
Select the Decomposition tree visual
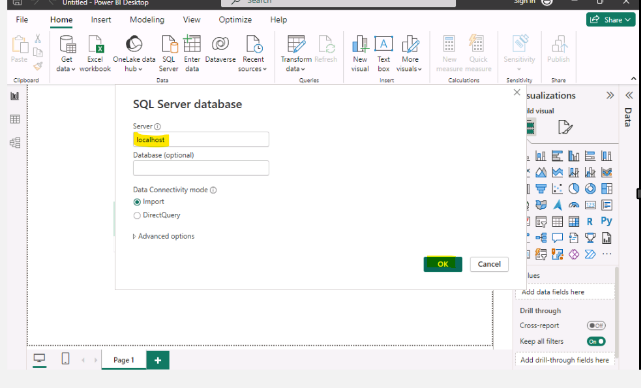click(x=541, y=238)
